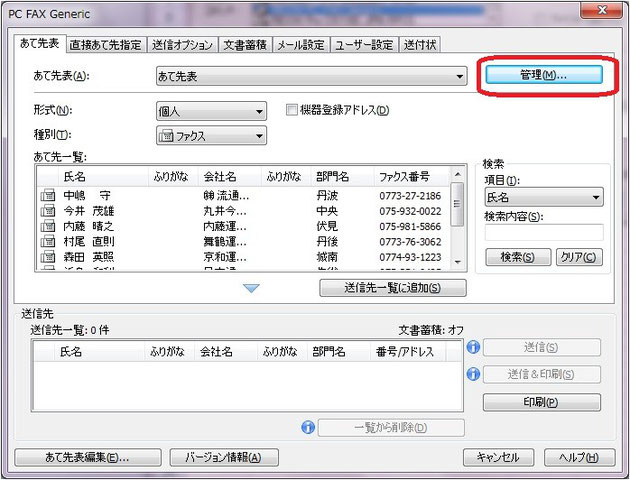Image resolution: width=630 pixels, height=480 pixels.
Task: Open the 種別 dropdown showing ファクス
Action: coord(211,136)
